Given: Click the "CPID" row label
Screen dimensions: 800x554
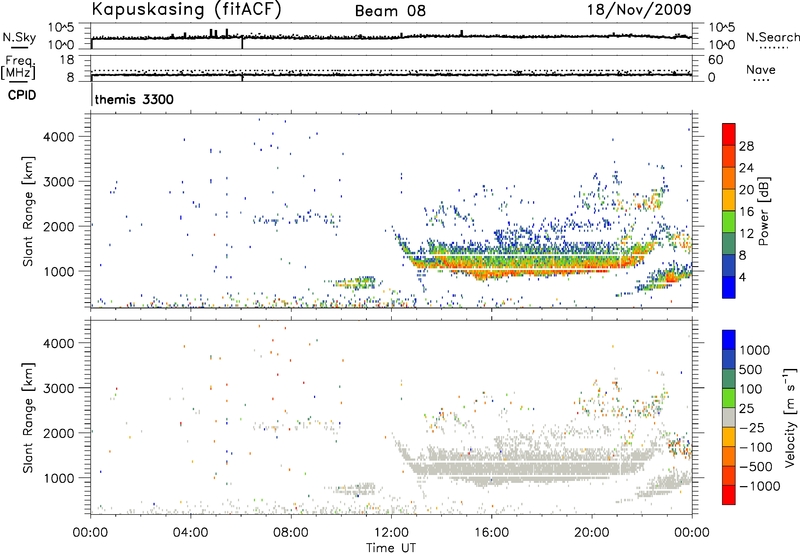Looking at the screenshot, I should click(x=22, y=95).
